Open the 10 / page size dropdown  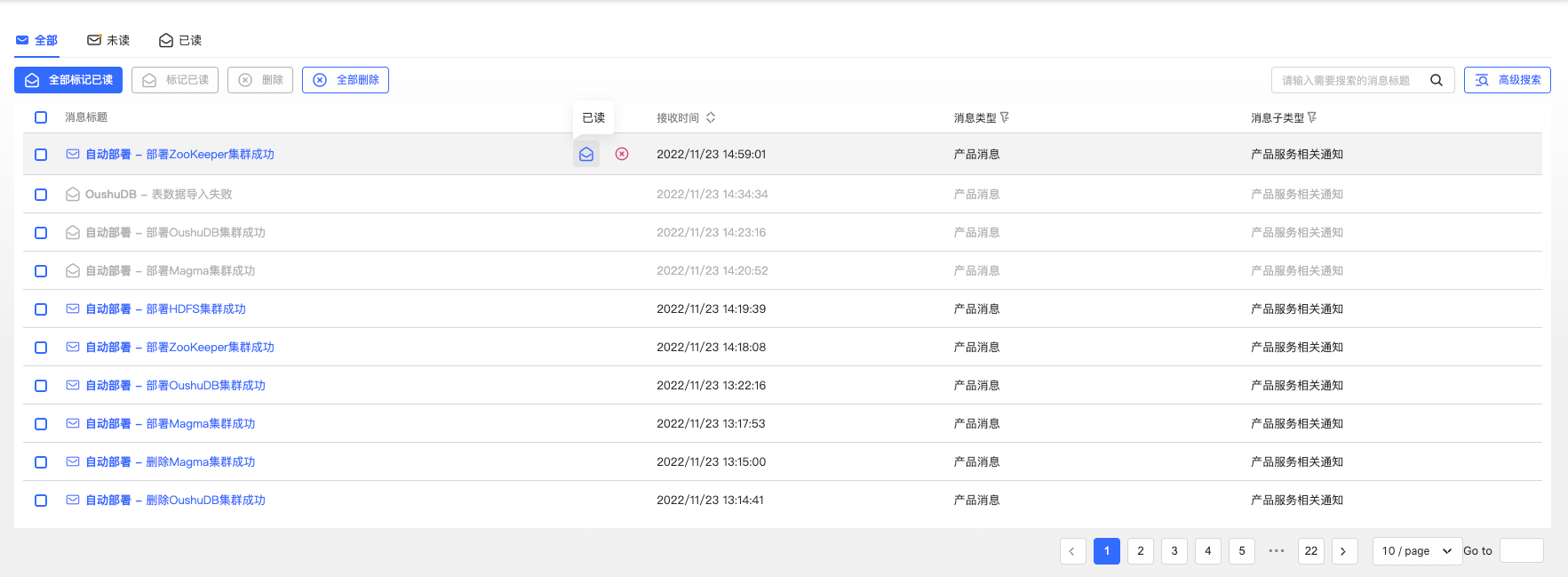(x=1417, y=551)
